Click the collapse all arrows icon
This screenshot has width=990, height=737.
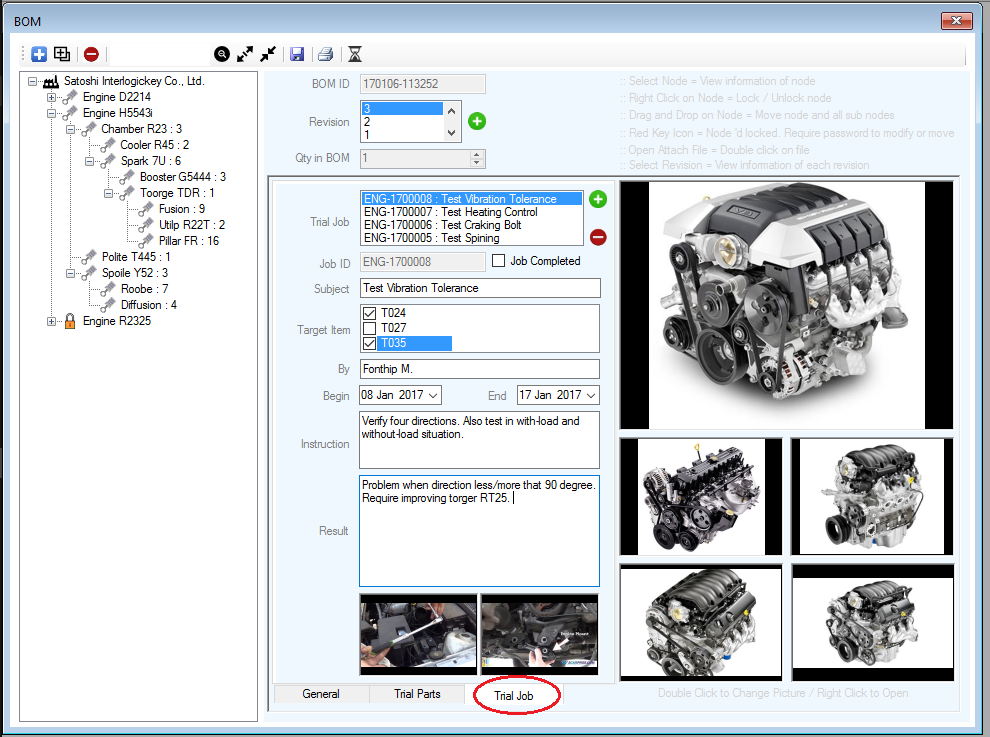(268, 55)
